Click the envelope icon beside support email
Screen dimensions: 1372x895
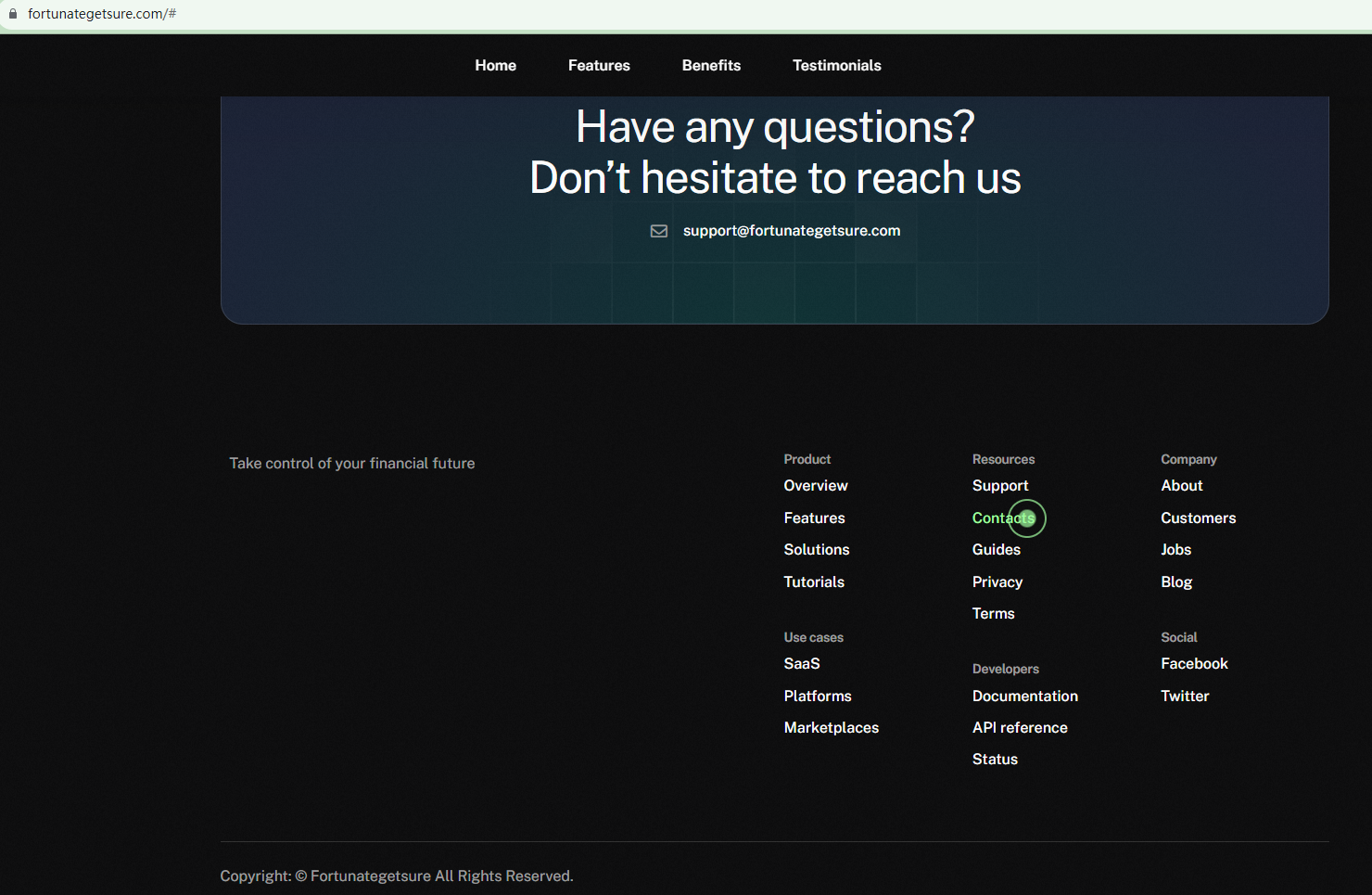659,231
